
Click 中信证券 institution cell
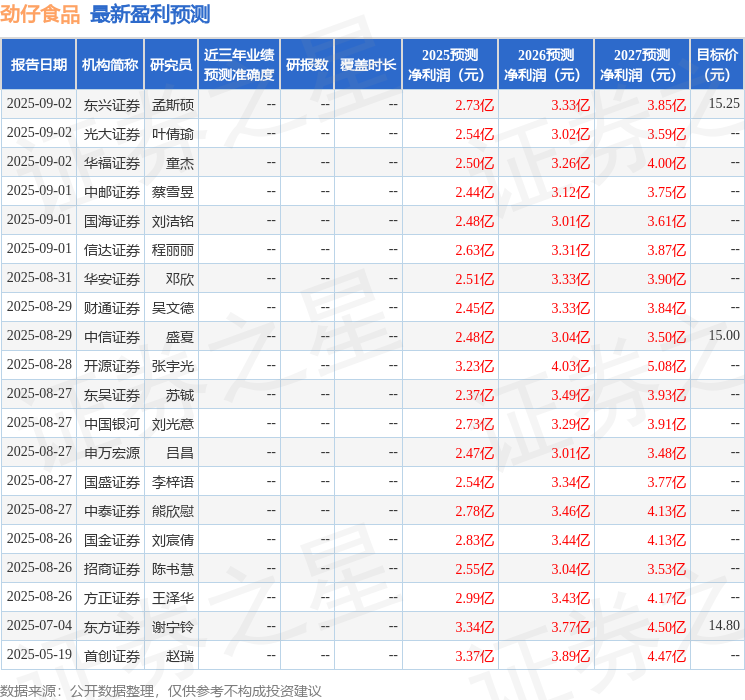(x=112, y=337)
